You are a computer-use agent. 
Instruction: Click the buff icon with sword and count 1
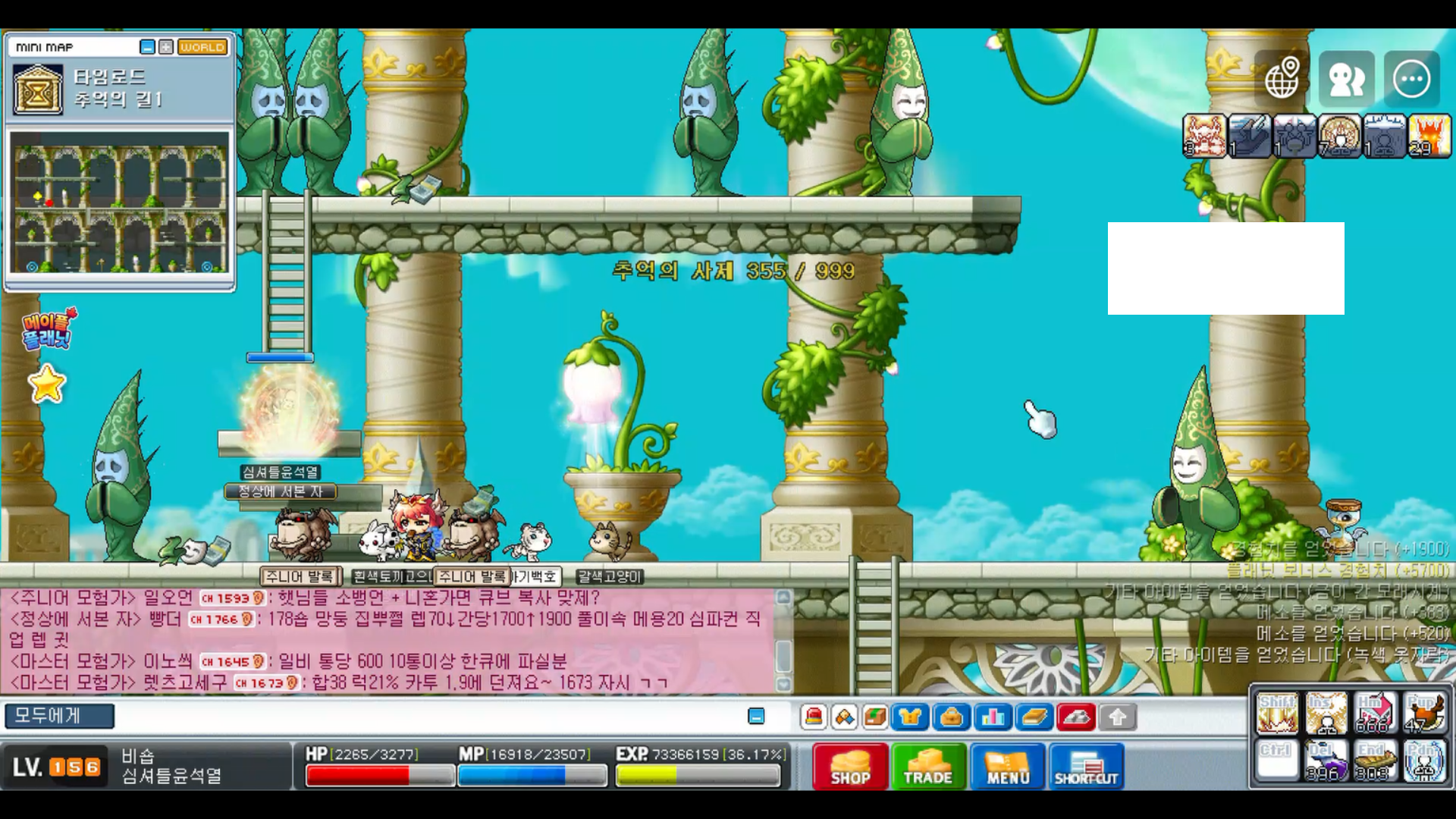pos(1250,136)
